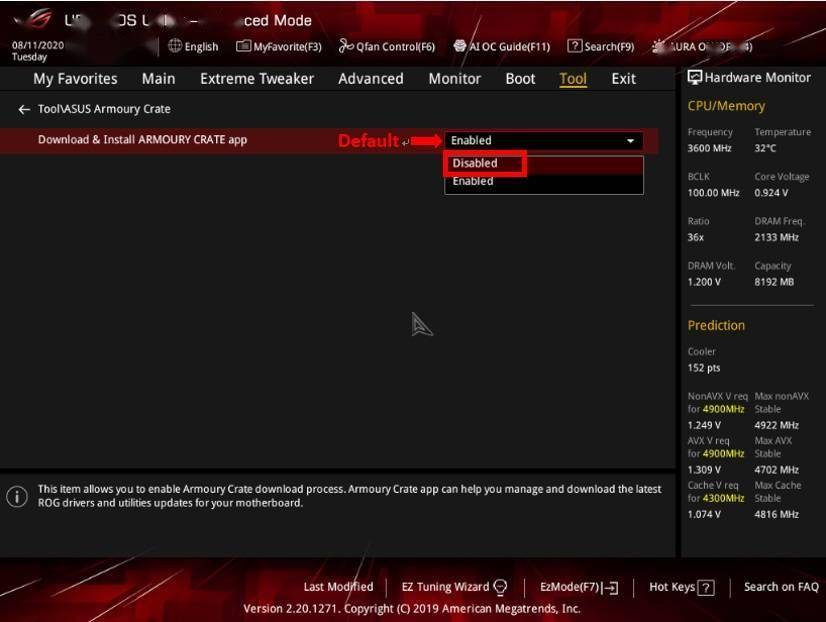Switch to the Main tab

[159, 78]
